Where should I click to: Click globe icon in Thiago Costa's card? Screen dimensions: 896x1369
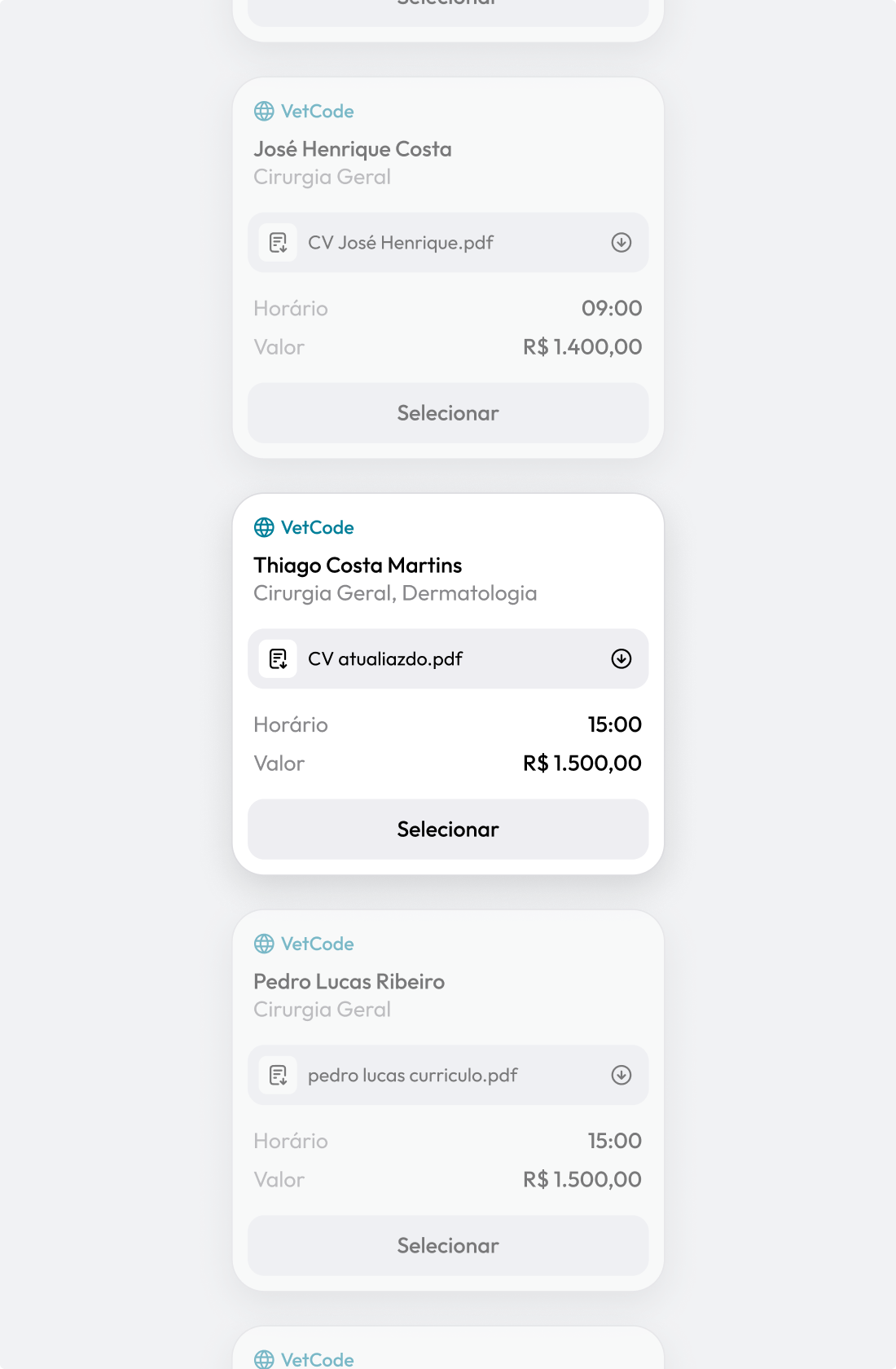[264, 528]
